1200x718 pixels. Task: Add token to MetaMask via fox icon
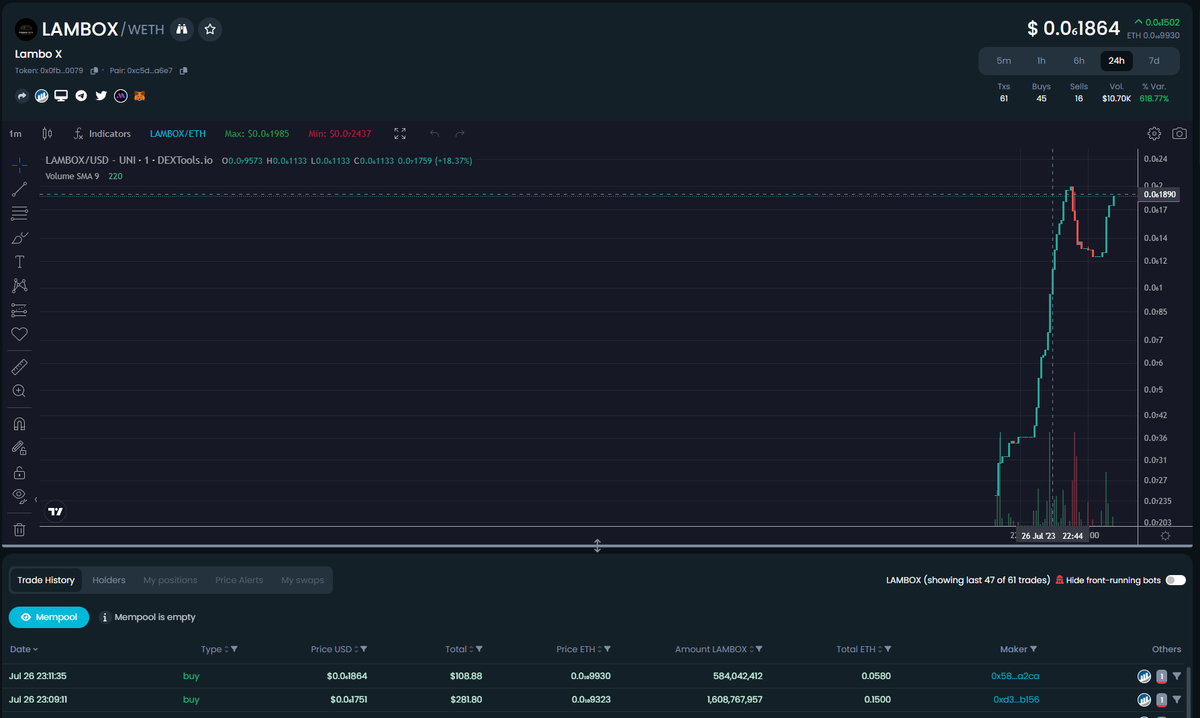141,96
